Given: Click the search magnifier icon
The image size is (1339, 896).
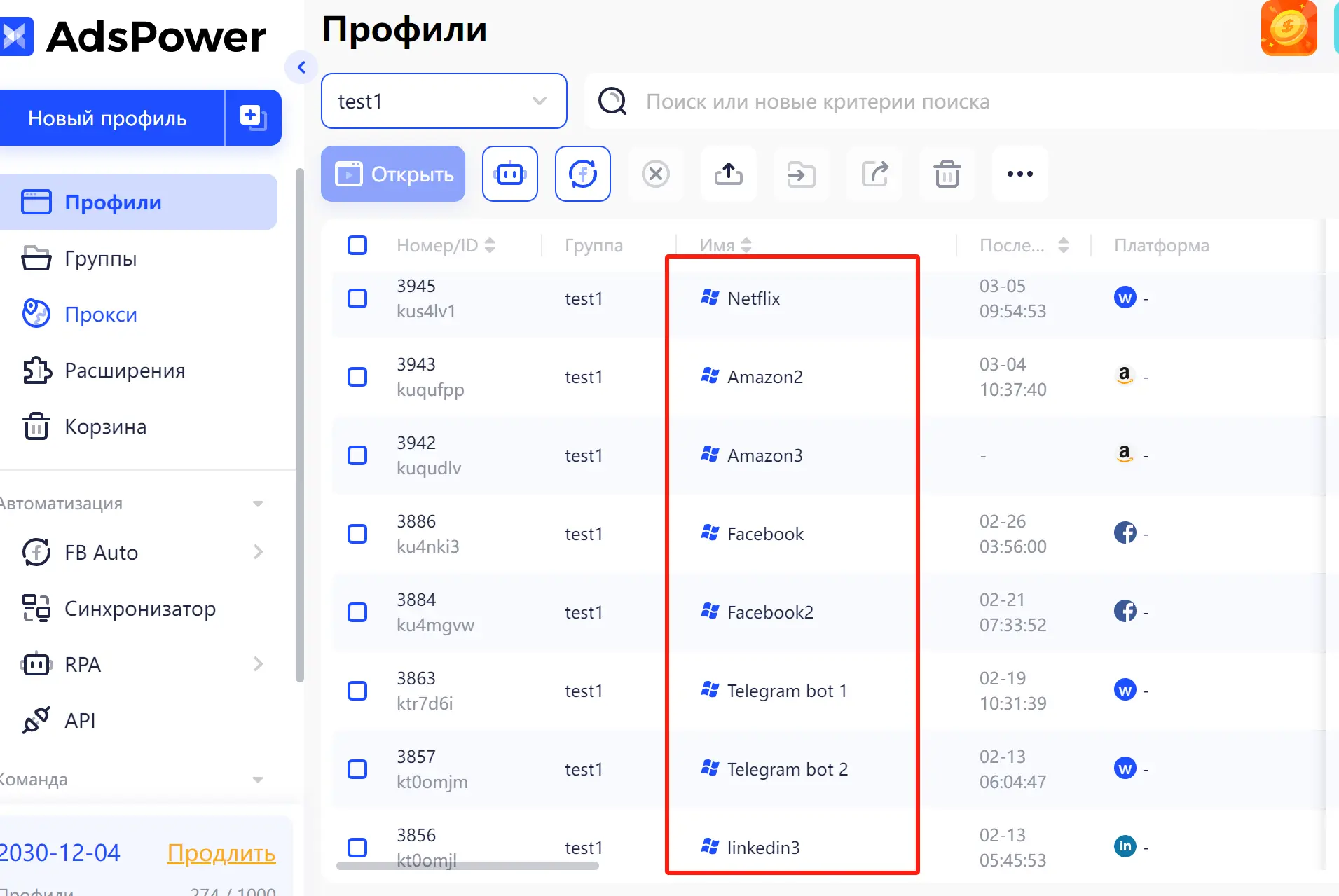Looking at the screenshot, I should (x=612, y=101).
